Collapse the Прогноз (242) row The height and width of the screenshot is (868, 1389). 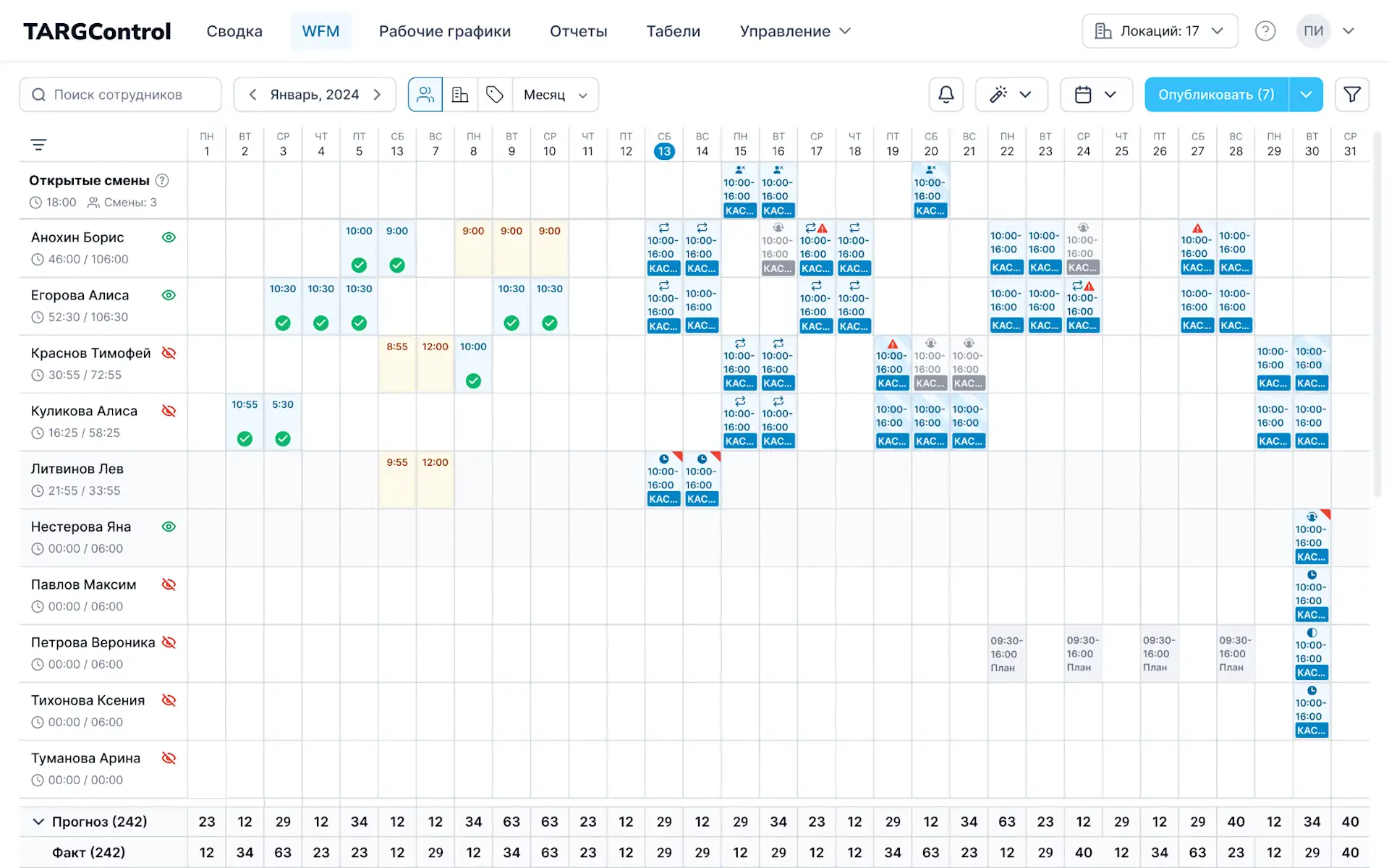tap(38, 822)
